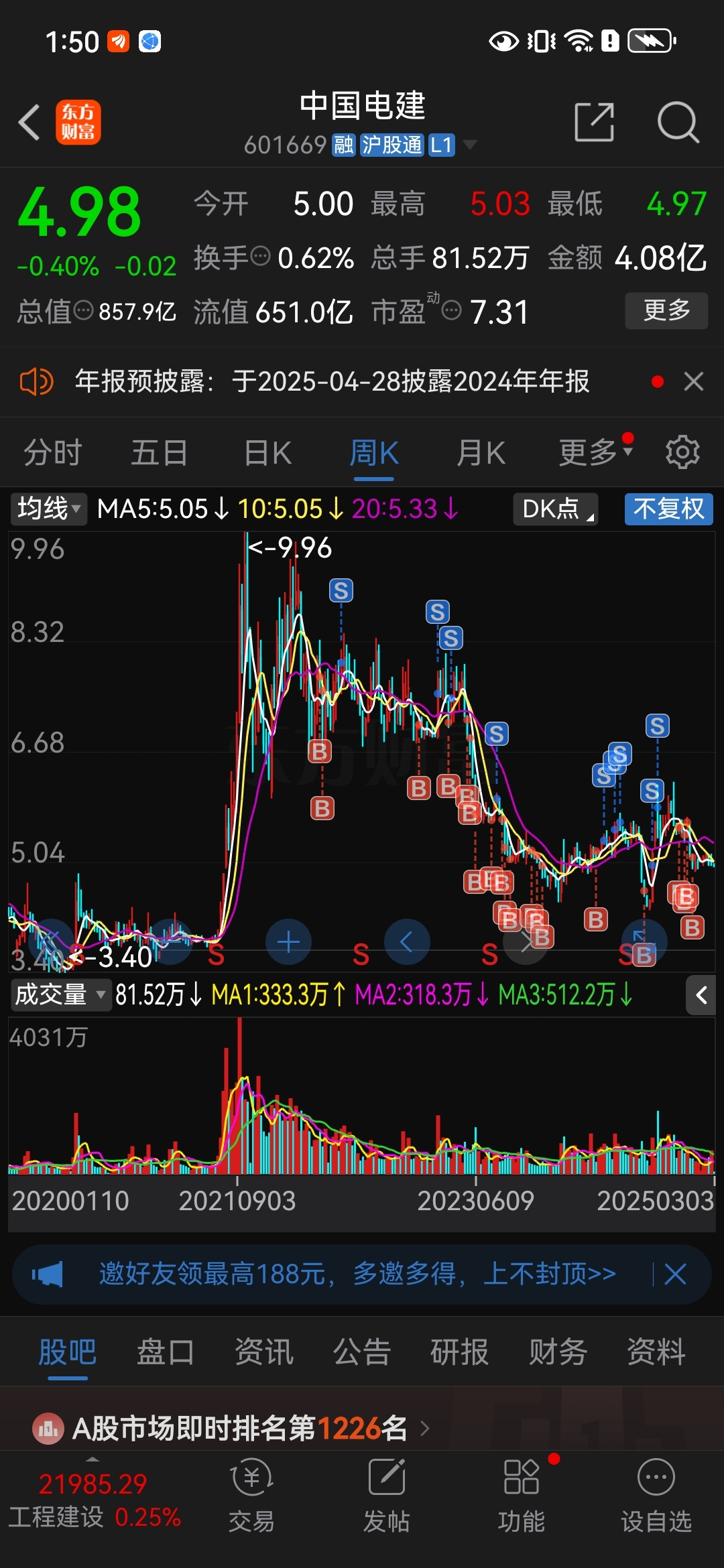This screenshot has height=1568, width=724.
Task: Tap the share icon in header
Action: (595, 122)
